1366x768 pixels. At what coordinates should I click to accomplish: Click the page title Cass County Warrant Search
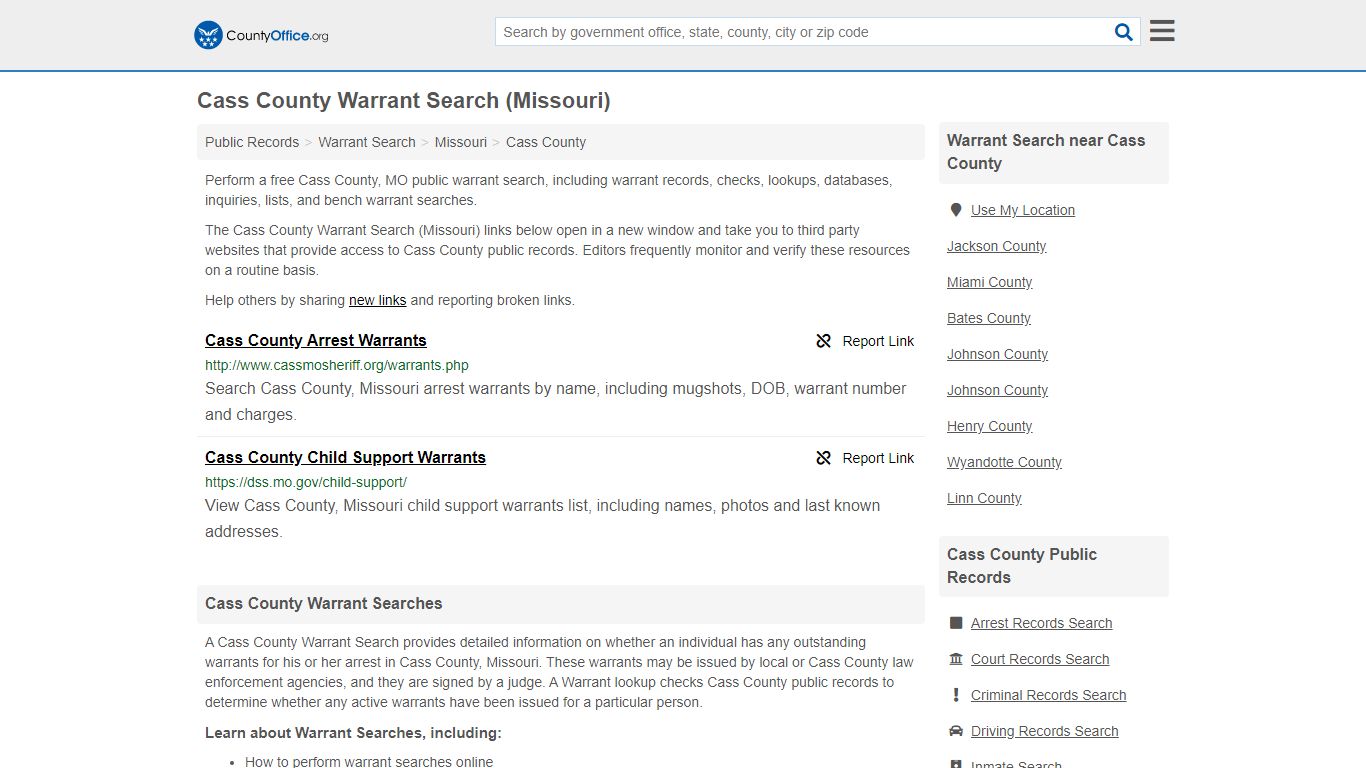coord(404,100)
